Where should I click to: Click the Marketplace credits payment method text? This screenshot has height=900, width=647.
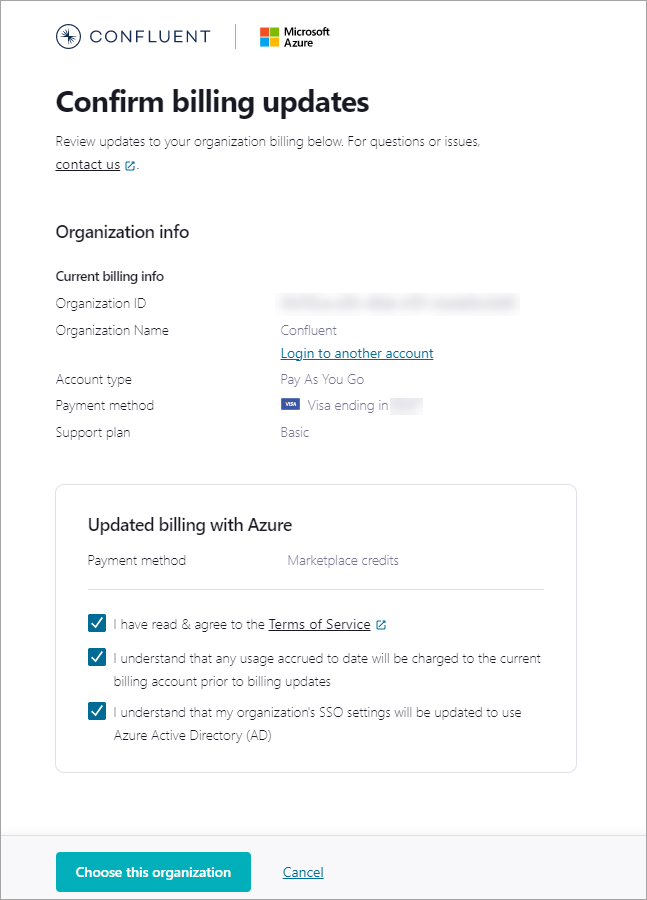coord(343,560)
